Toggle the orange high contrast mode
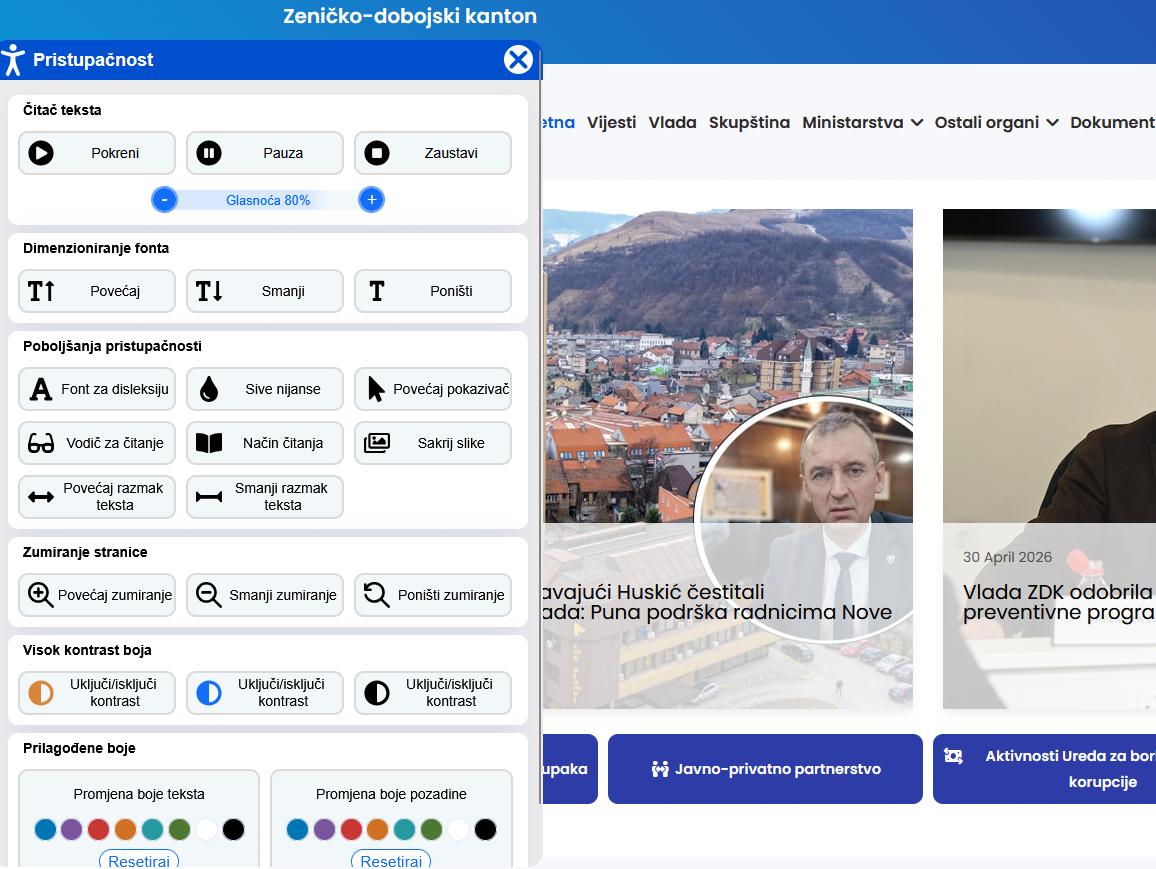 (96, 692)
